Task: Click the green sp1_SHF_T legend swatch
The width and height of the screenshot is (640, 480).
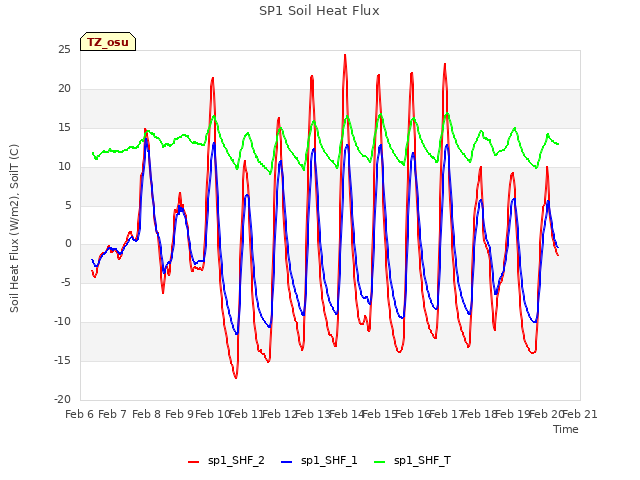Action: coord(380,462)
